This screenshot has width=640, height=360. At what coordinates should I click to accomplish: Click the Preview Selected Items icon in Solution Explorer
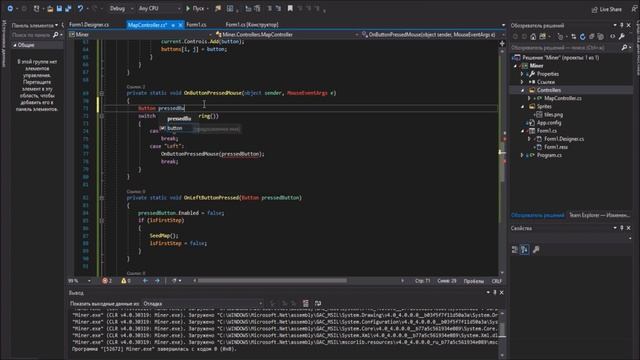click(613, 37)
